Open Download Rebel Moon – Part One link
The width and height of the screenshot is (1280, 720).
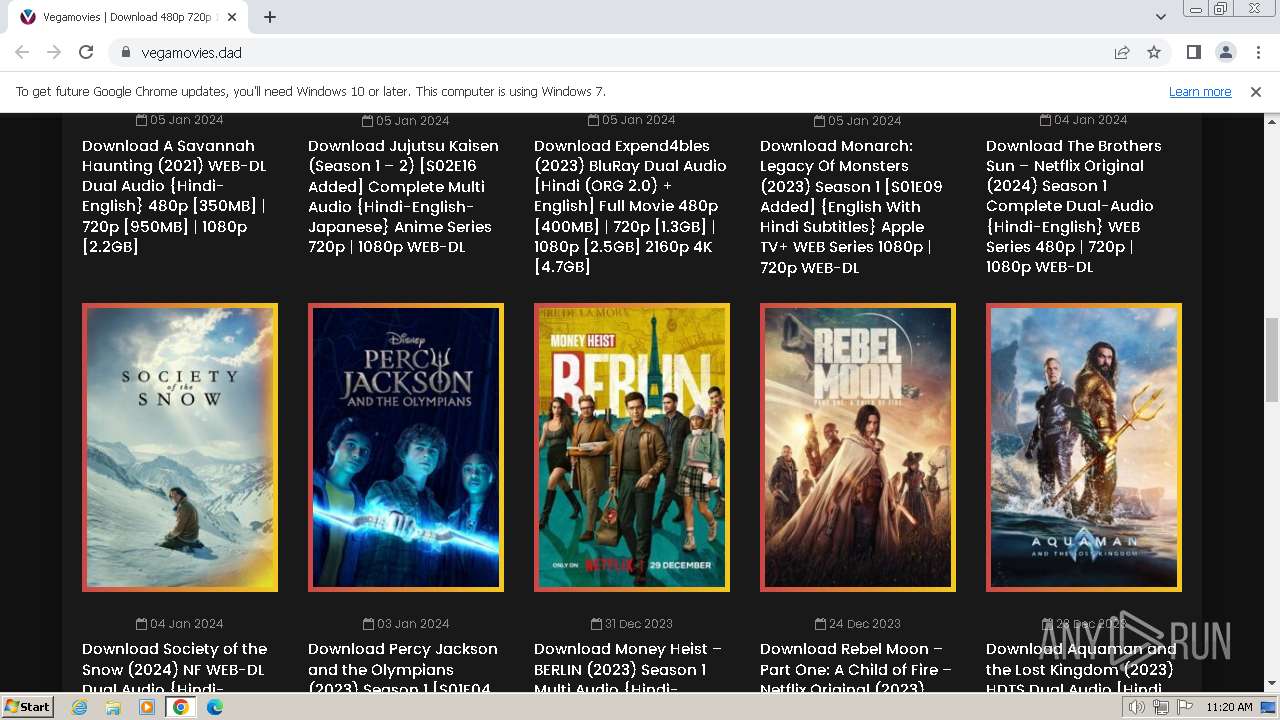[857, 668]
